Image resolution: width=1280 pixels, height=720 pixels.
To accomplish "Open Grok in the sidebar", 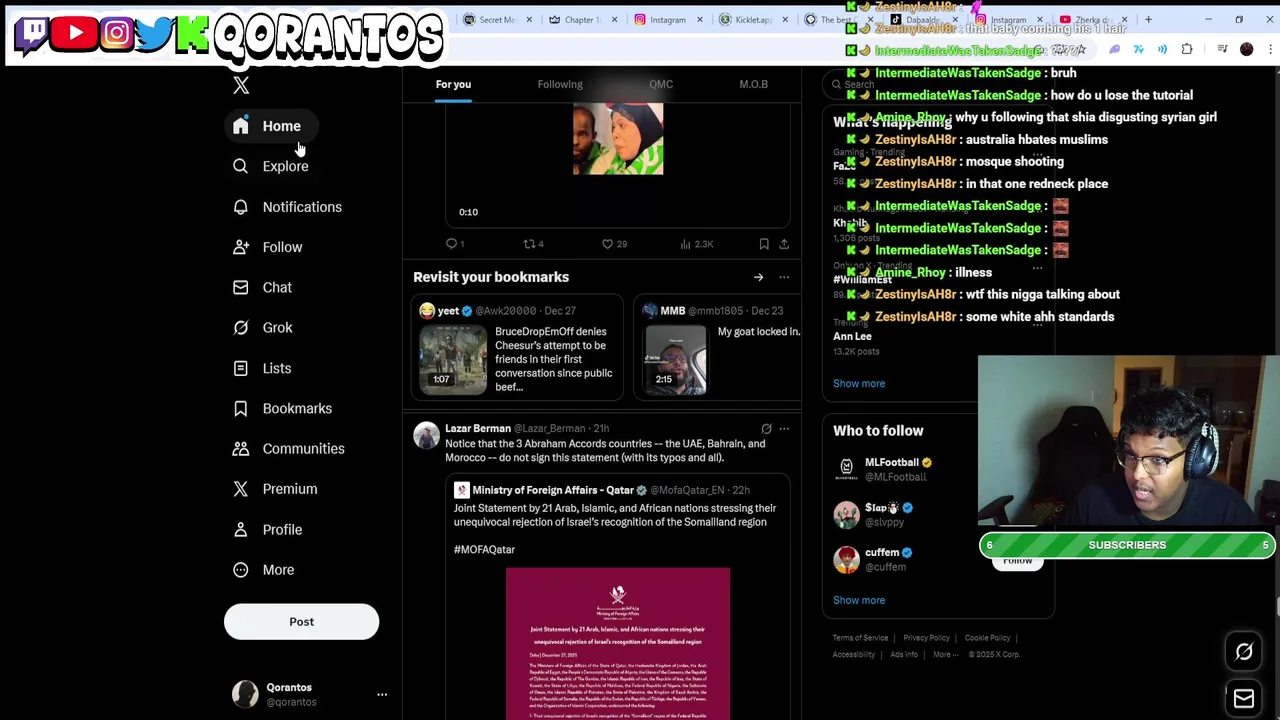I will [x=262, y=327].
